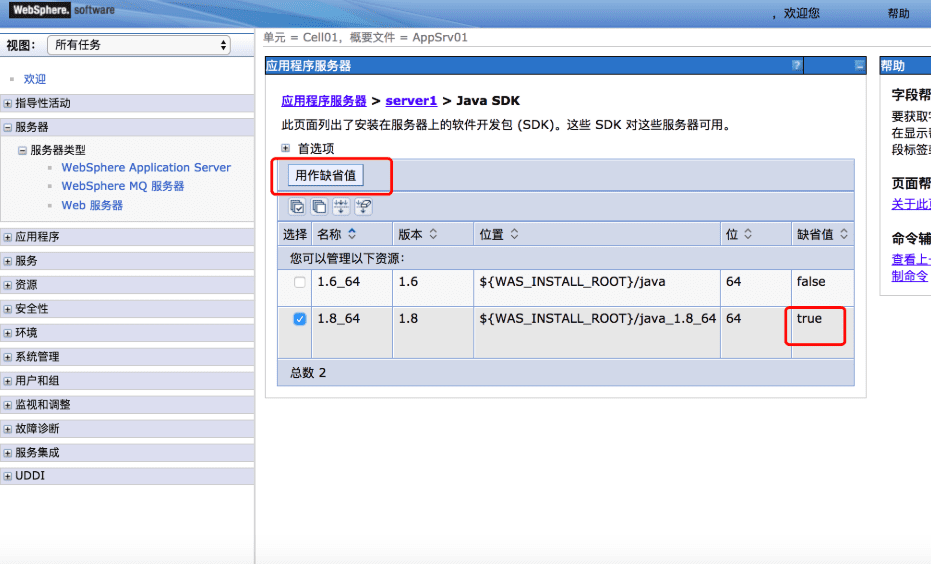
Task: Expand 服务 navigation node
Action: pyautogui.click(x=7, y=261)
